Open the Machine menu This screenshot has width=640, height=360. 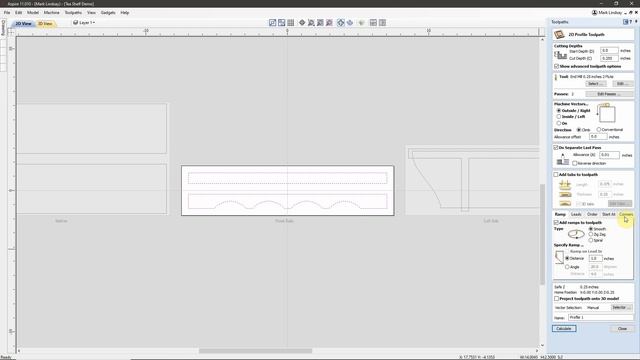point(52,13)
